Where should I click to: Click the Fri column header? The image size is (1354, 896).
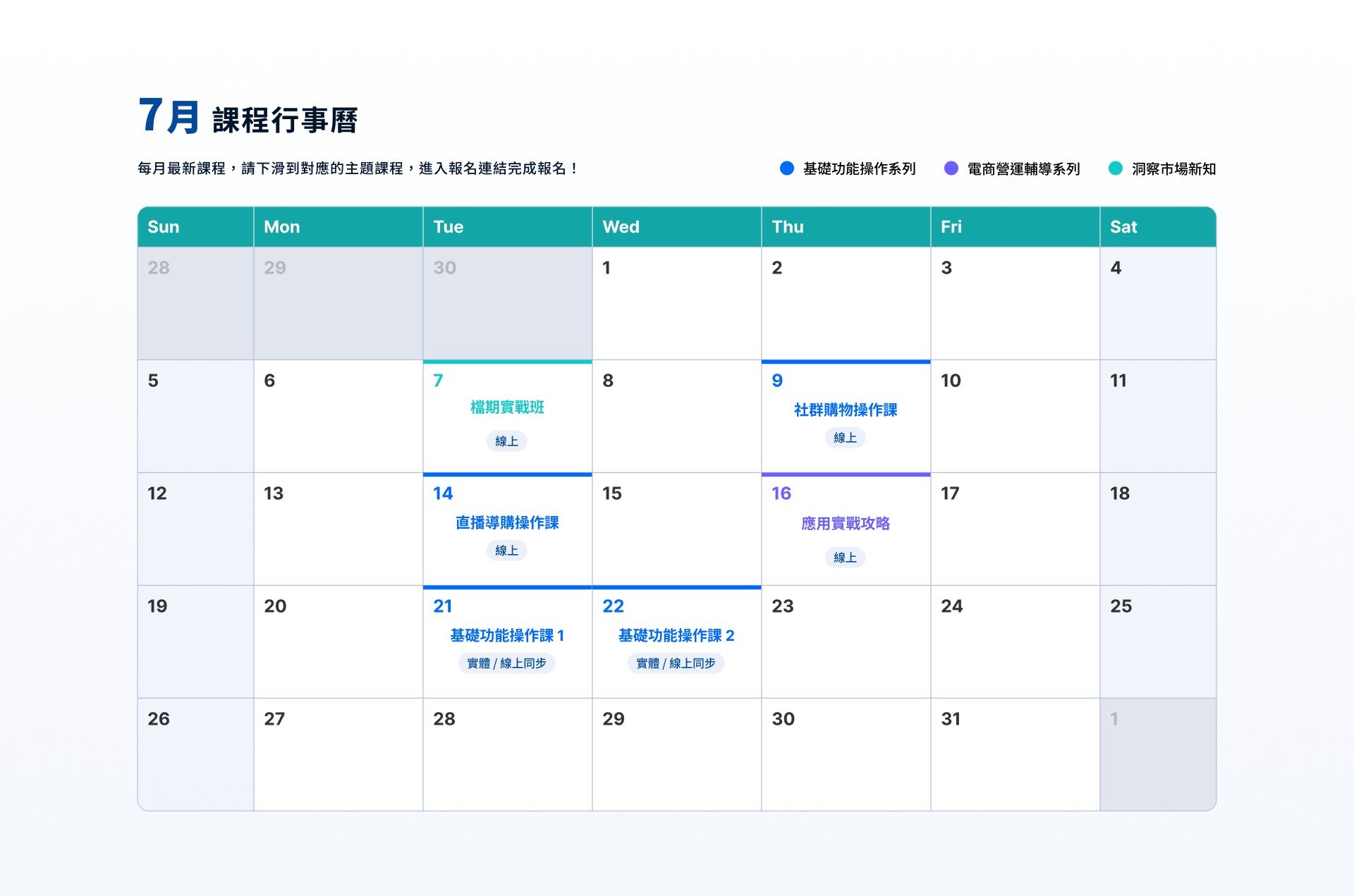pos(1015,227)
